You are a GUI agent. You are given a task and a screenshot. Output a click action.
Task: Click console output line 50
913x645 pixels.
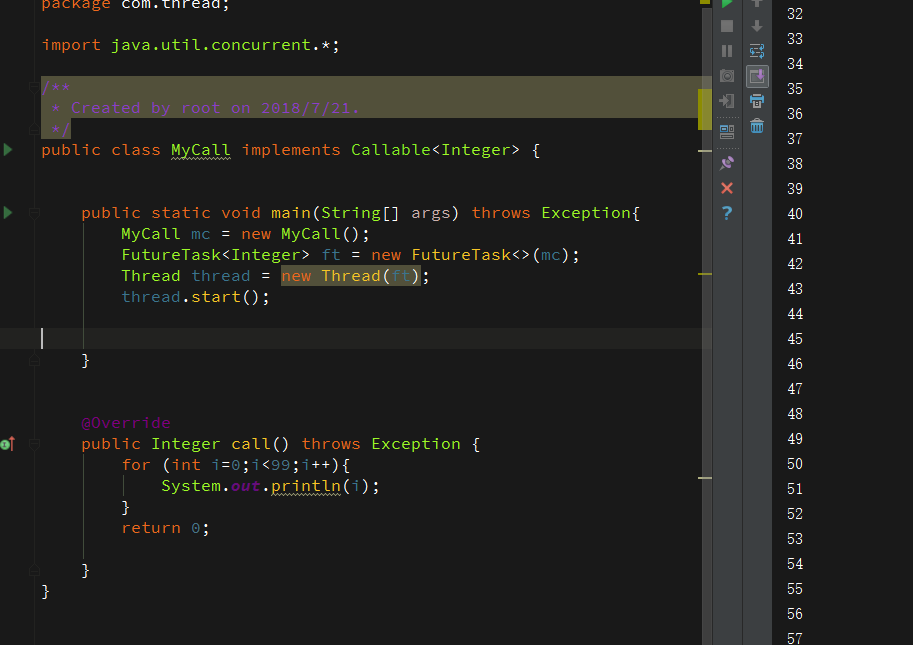coord(795,465)
